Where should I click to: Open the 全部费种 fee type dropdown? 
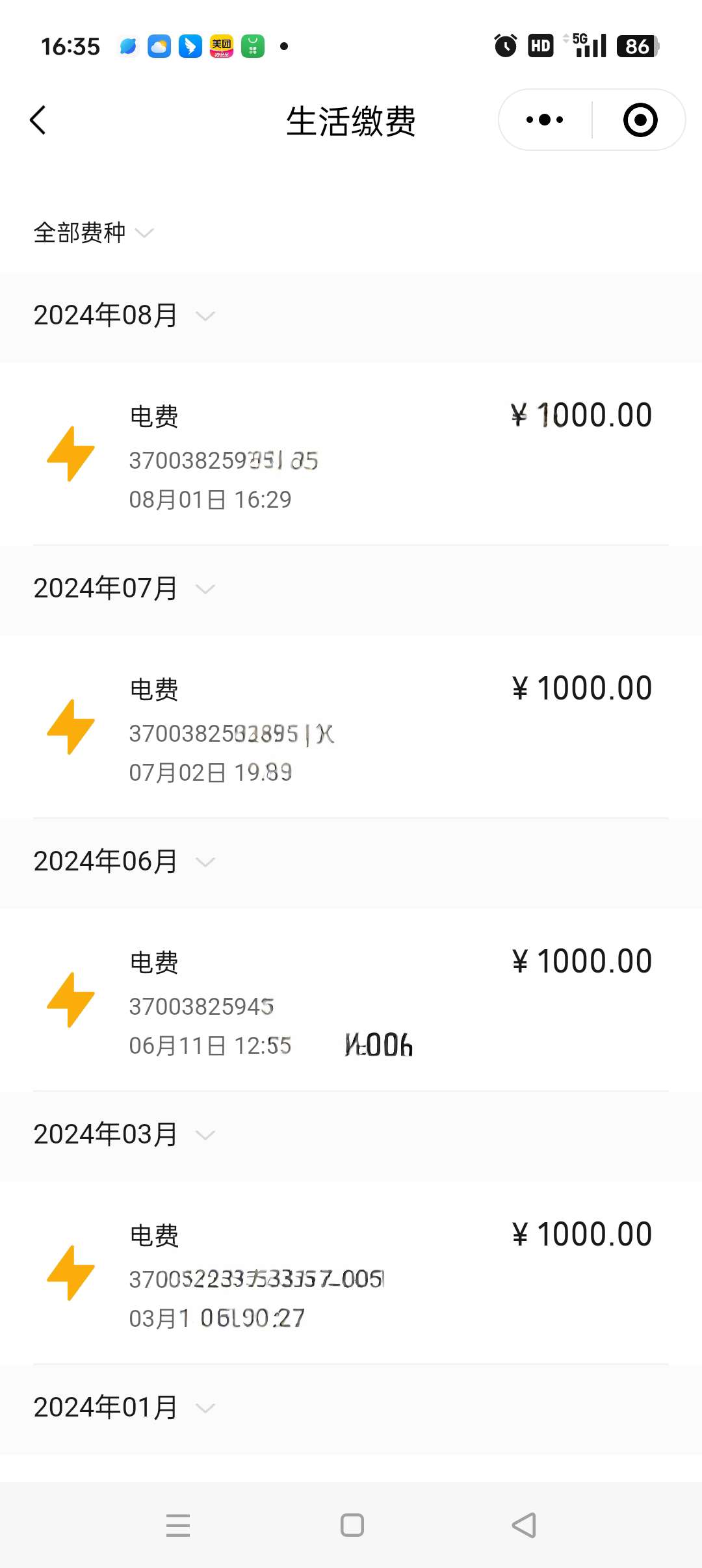(93, 233)
